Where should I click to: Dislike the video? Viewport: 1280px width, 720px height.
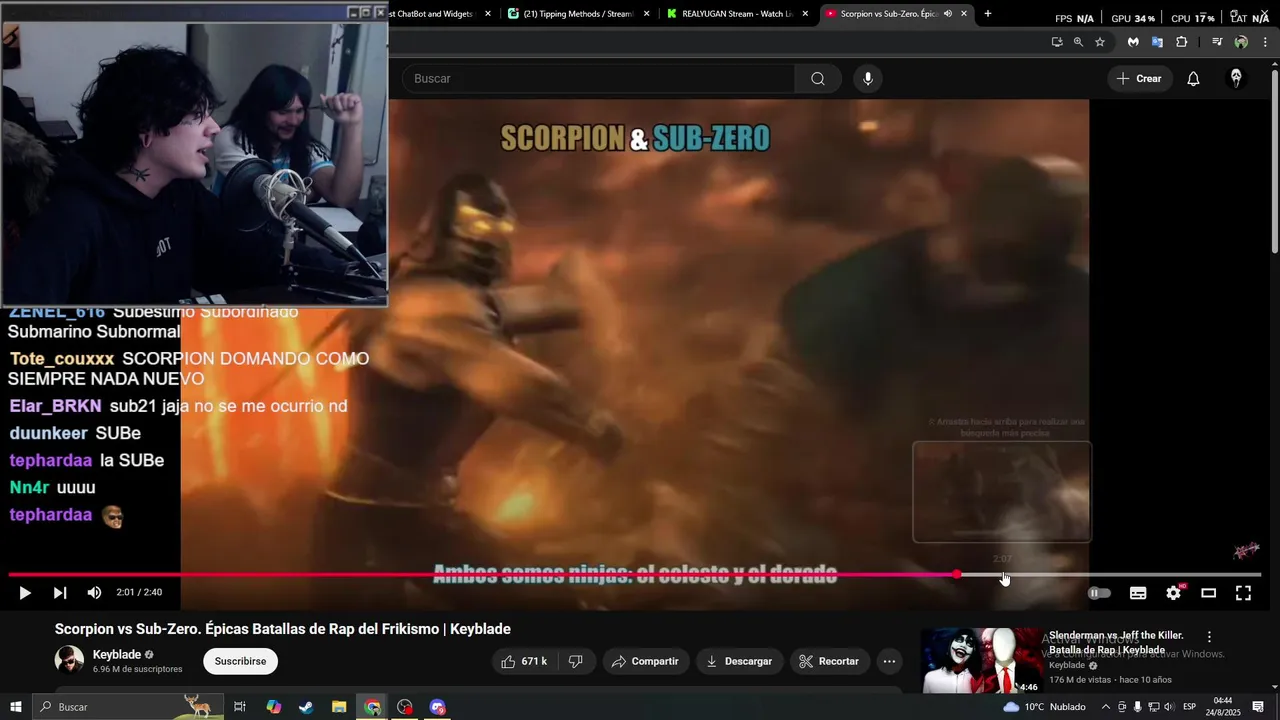point(576,661)
